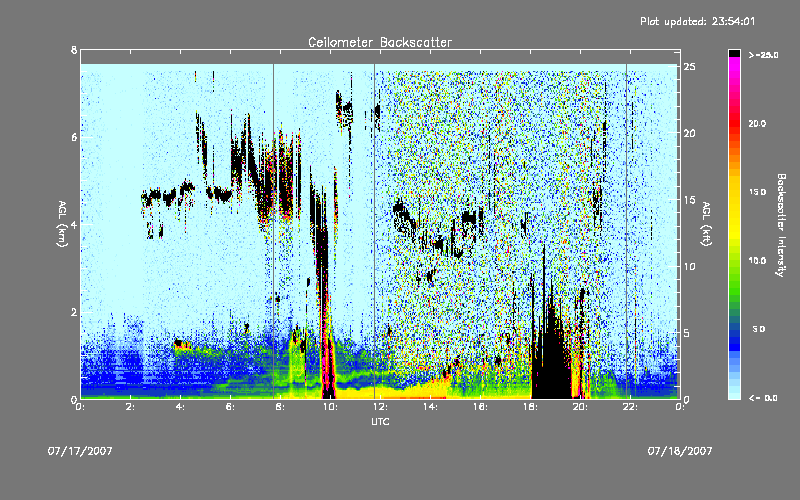Click the "10:" hour tick on UTC axis
The width and height of the screenshot is (800, 500).
331,407
